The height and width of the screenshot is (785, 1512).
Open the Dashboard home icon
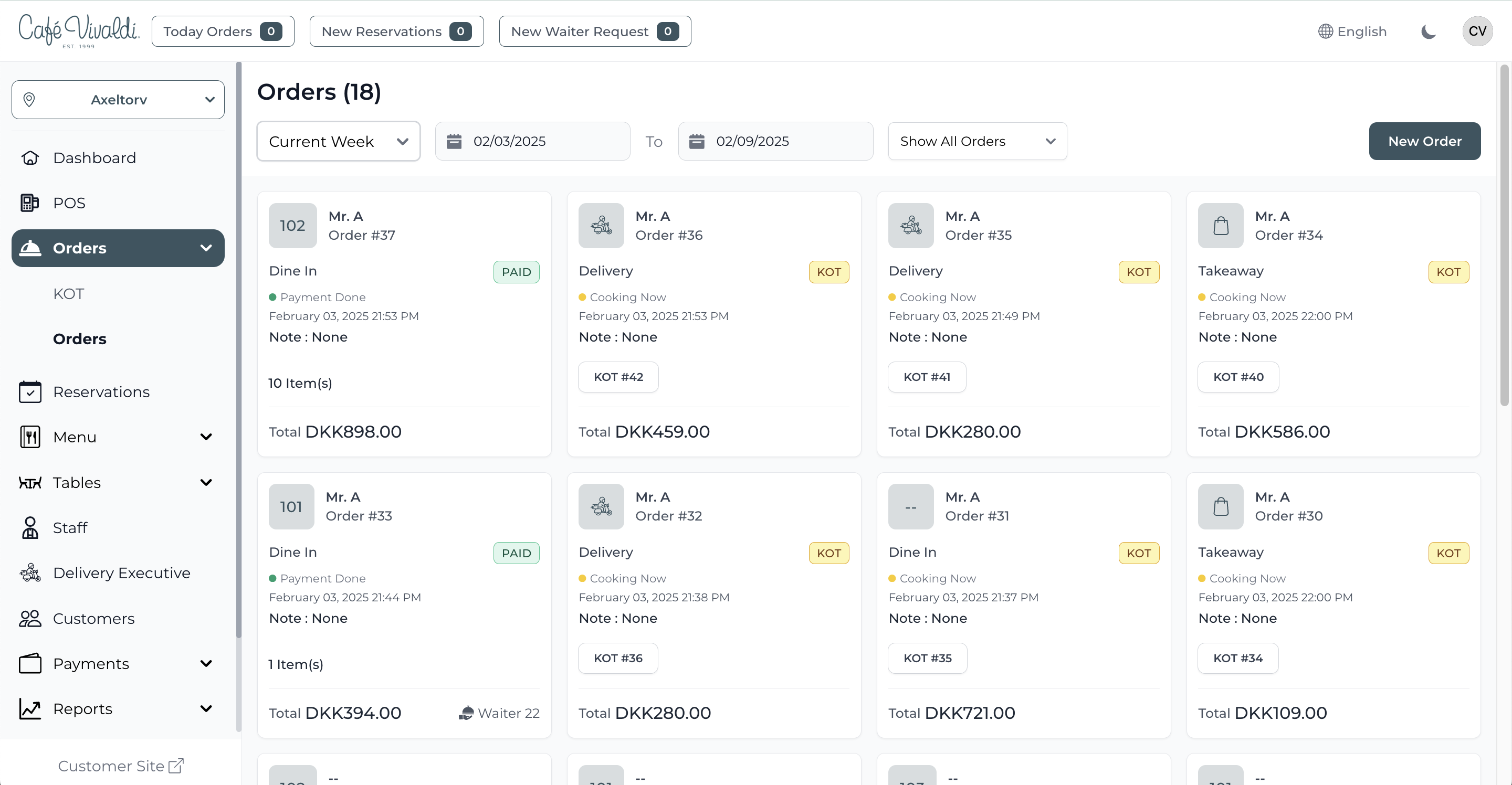[x=30, y=158]
